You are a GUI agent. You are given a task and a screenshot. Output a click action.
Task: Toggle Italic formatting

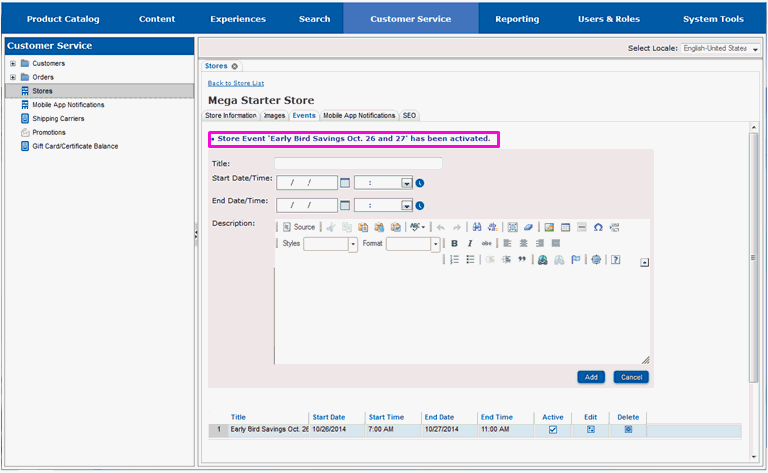click(470, 243)
